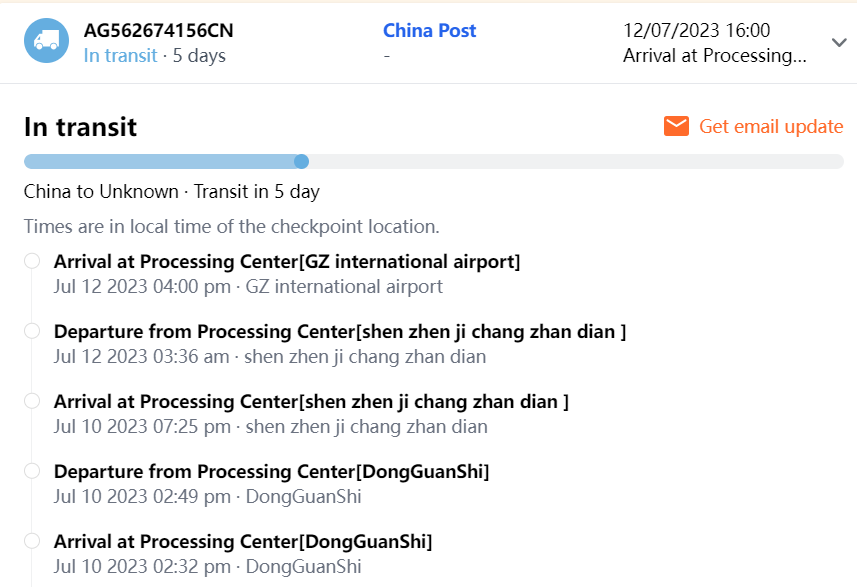Click the Jul 10 2023 07:25 pm timestamp
This screenshot has height=587, width=857.
[142, 427]
